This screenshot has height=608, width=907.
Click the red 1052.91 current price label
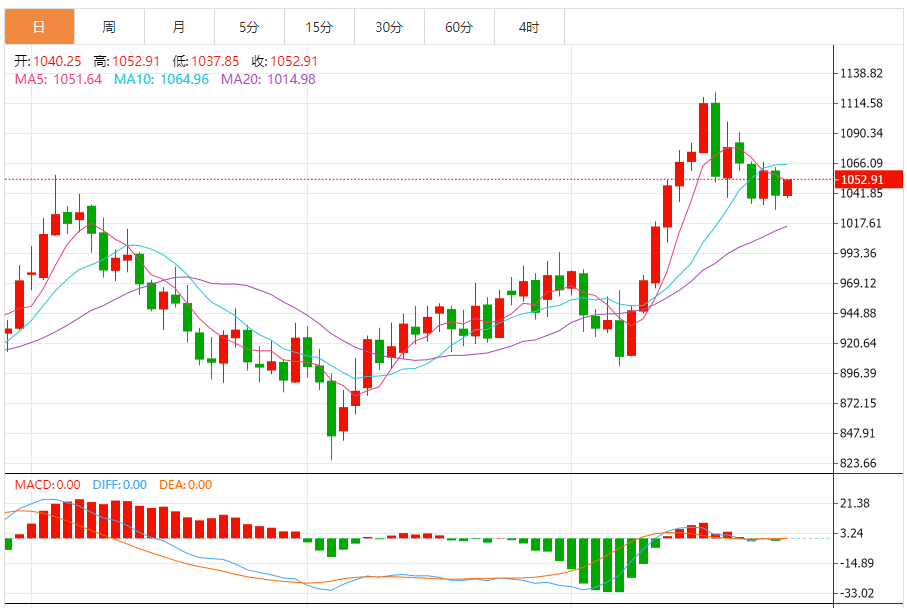868,179
